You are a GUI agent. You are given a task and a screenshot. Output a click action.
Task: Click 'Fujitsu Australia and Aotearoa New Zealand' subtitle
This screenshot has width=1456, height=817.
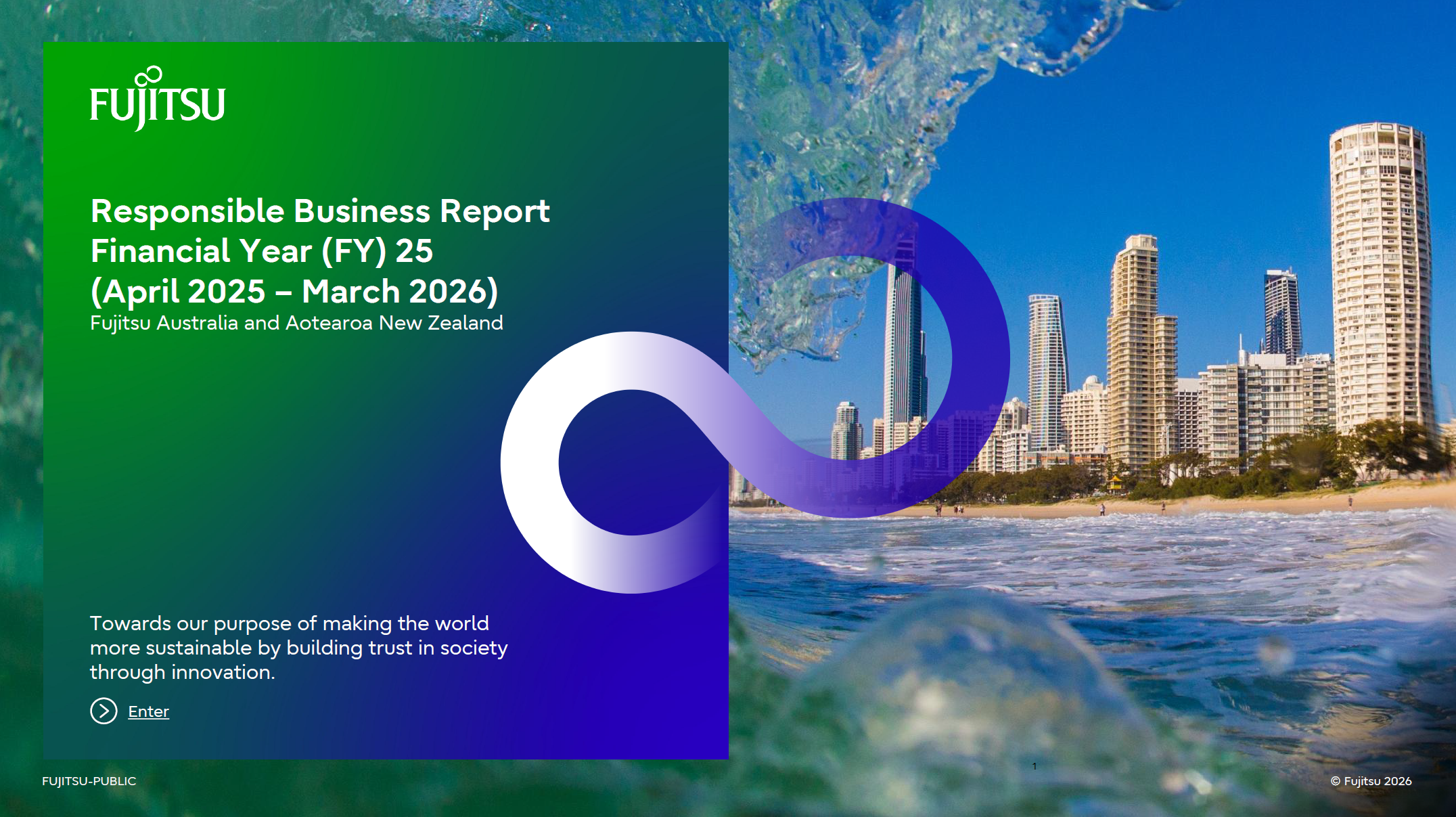(x=296, y=324)
